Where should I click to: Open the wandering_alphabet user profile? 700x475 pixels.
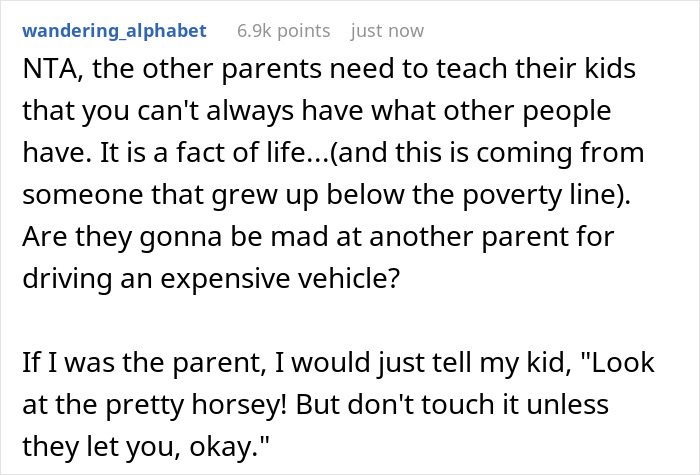coord(114,31)
